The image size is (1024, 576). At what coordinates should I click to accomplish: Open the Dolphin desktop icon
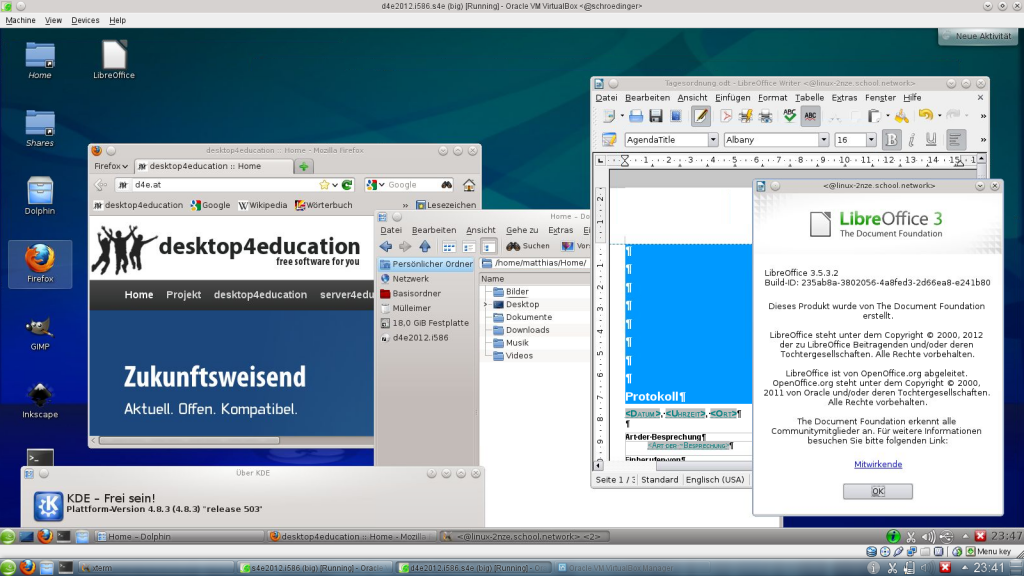pos(40,196)
